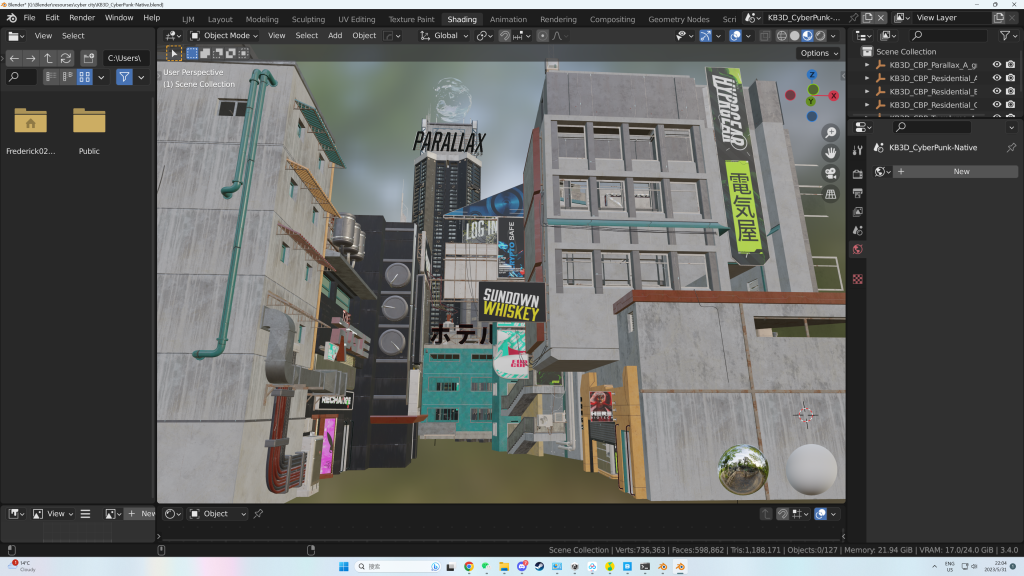This screenshot has width=1024, height=576.
Task: Disable render for KB3D_CBP_Residential_C camera icon
Action: (1010, 104)
